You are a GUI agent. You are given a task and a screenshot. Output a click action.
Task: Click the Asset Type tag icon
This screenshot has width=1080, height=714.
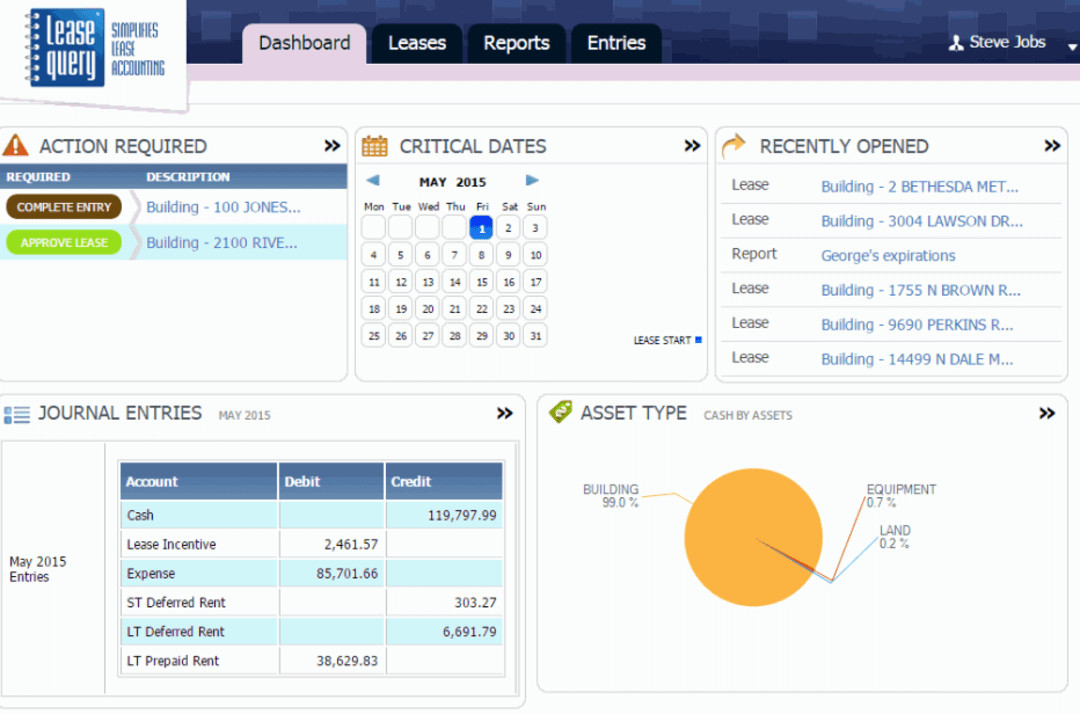coord(560,412)
